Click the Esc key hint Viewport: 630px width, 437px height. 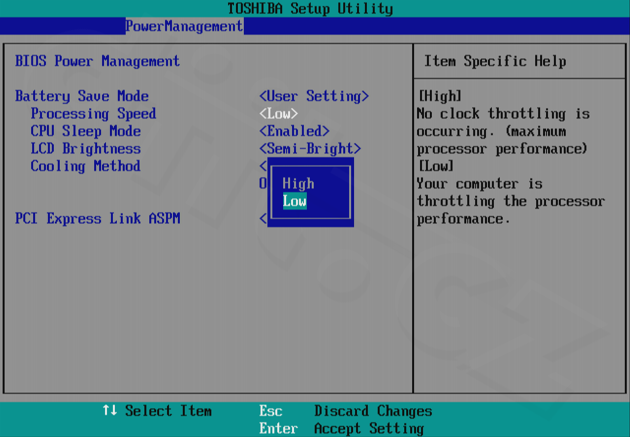[x=270, y=411]
